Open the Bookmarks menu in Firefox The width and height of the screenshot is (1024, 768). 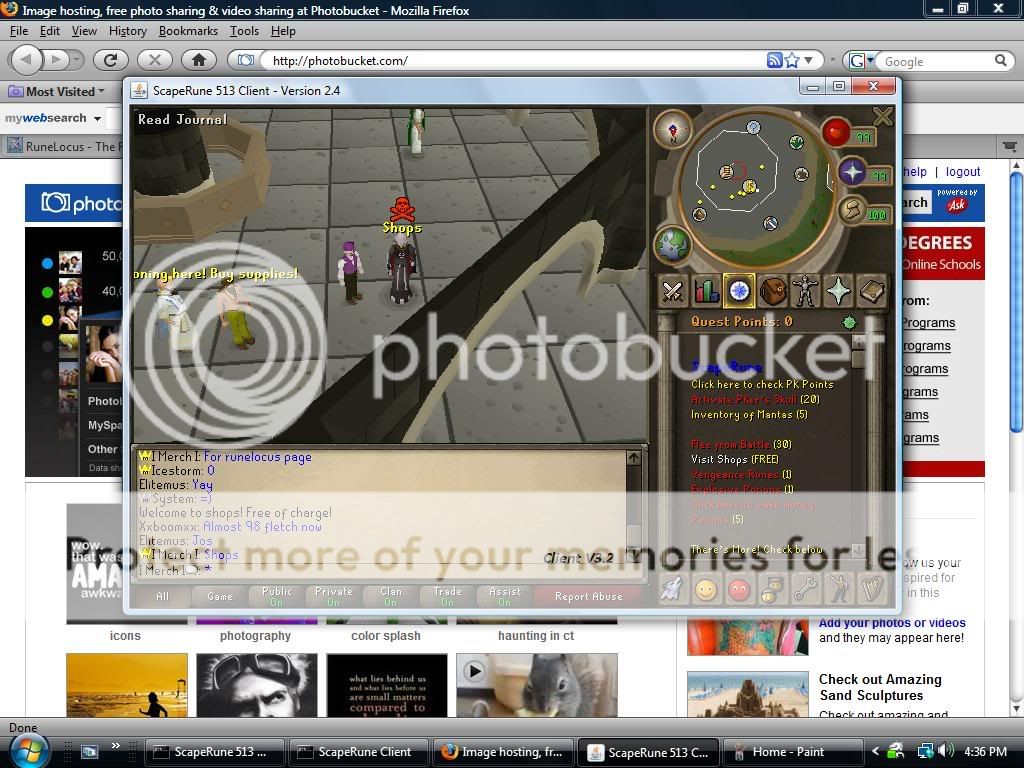(188, 31)
